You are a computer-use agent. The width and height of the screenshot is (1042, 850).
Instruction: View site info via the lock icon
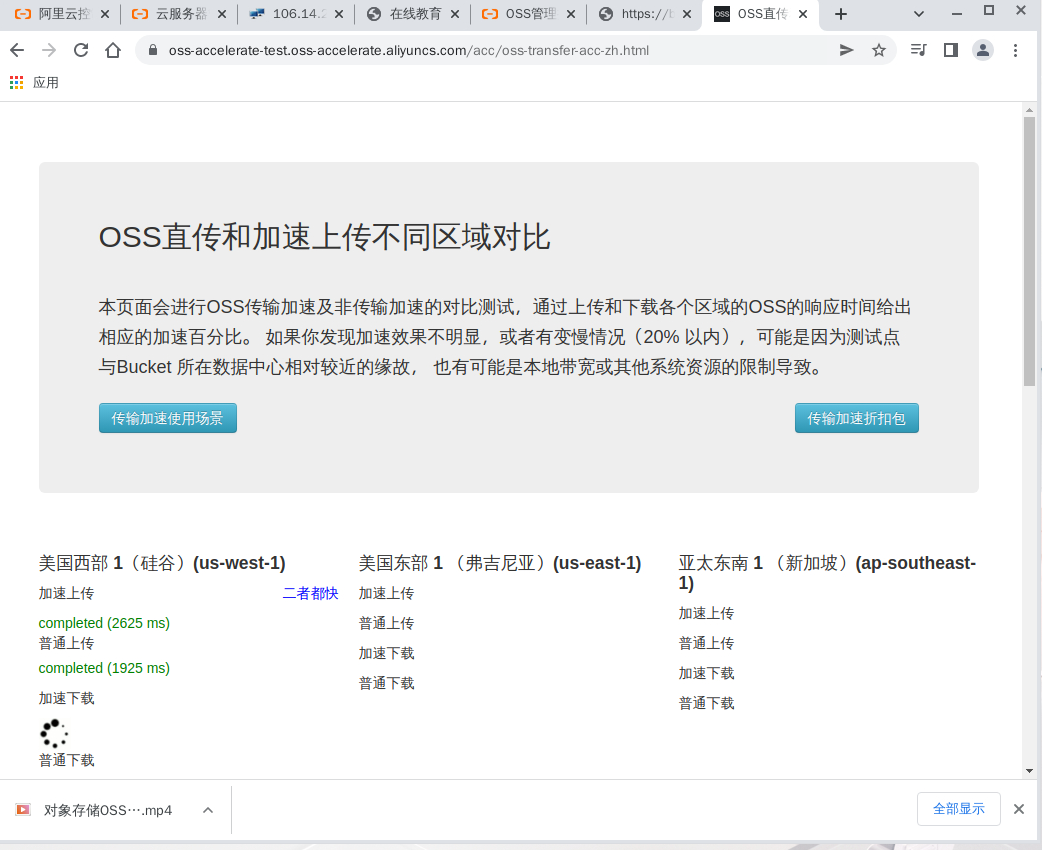coord(153,50)
